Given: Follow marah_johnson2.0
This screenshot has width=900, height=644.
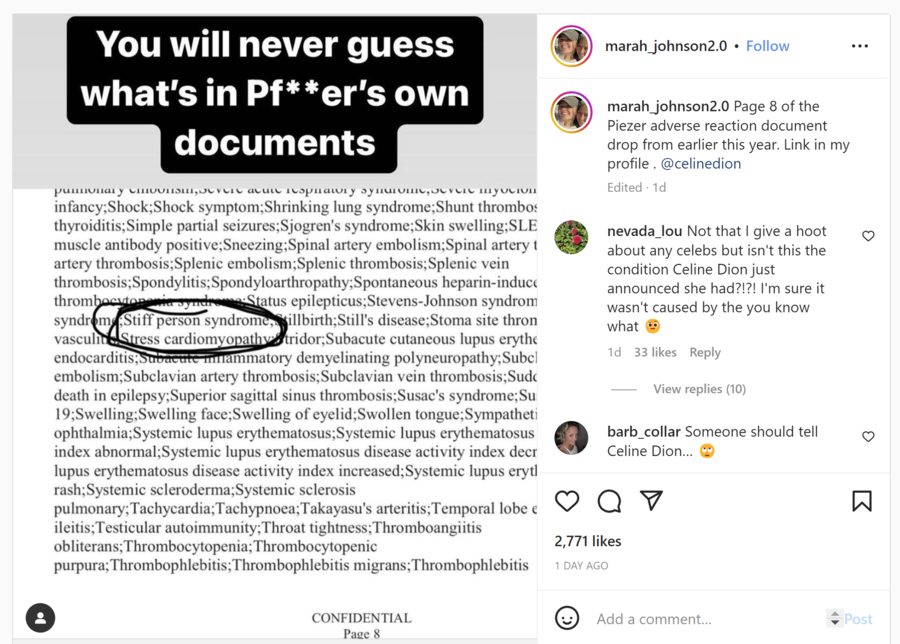Looking at the screenshot, I should click(x=767, y=46).
